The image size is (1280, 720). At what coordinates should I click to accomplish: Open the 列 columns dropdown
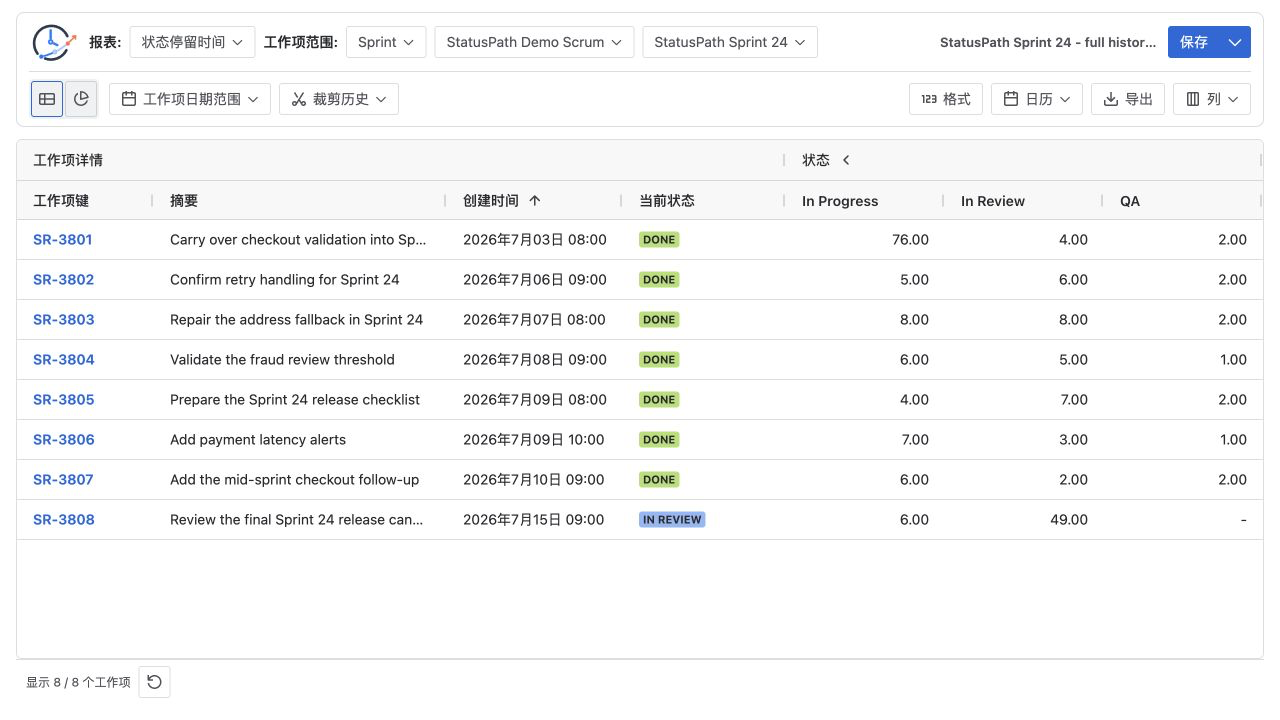pyautogui.click(x=1212, y=99)
